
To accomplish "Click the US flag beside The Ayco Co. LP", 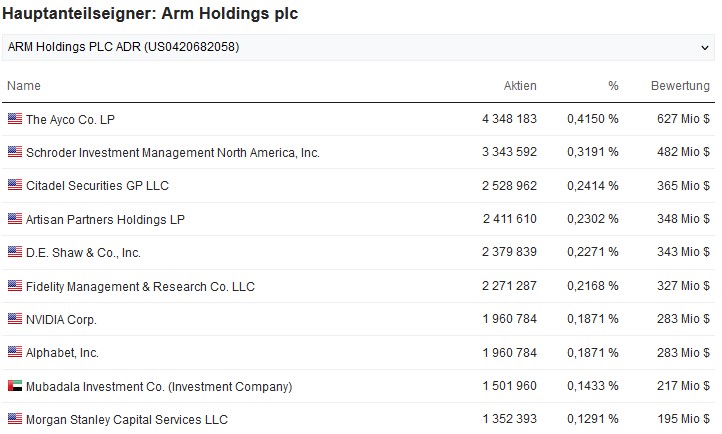I will [14, 119].
